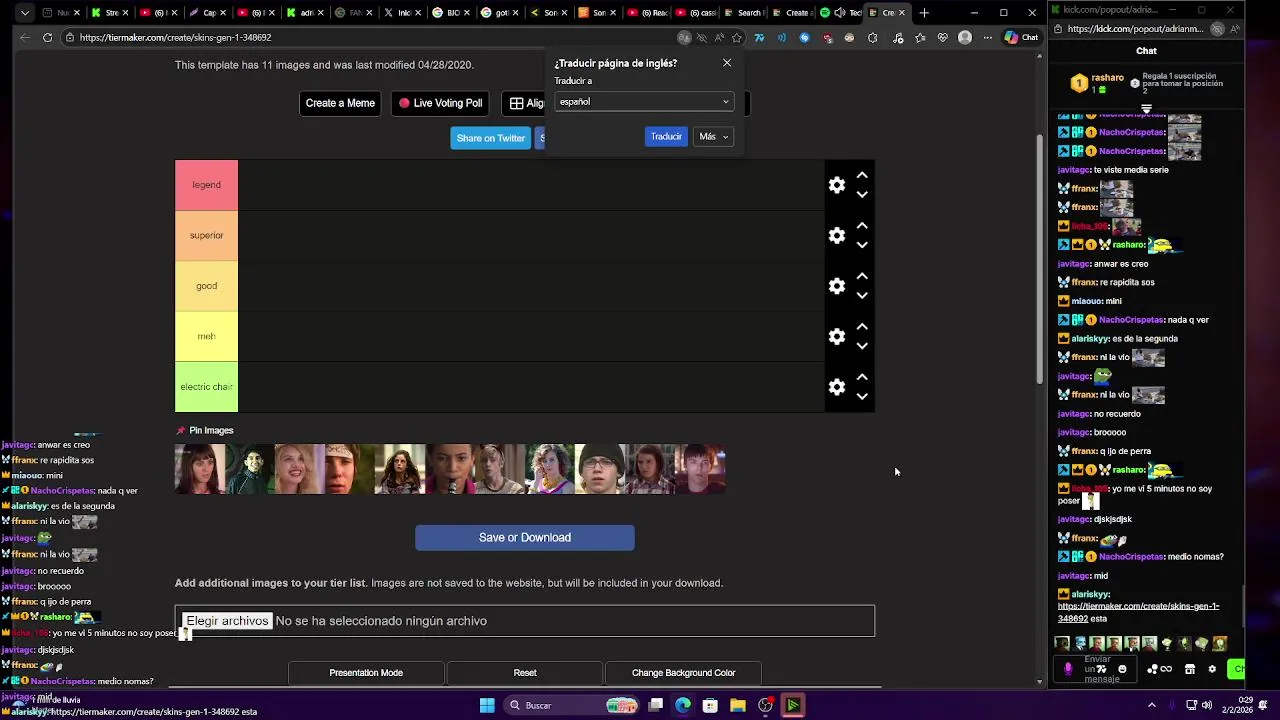1280x720 pixels.
Task: Bookmark page with star icon
Action: pyautogui.click(x=737, y=38)
